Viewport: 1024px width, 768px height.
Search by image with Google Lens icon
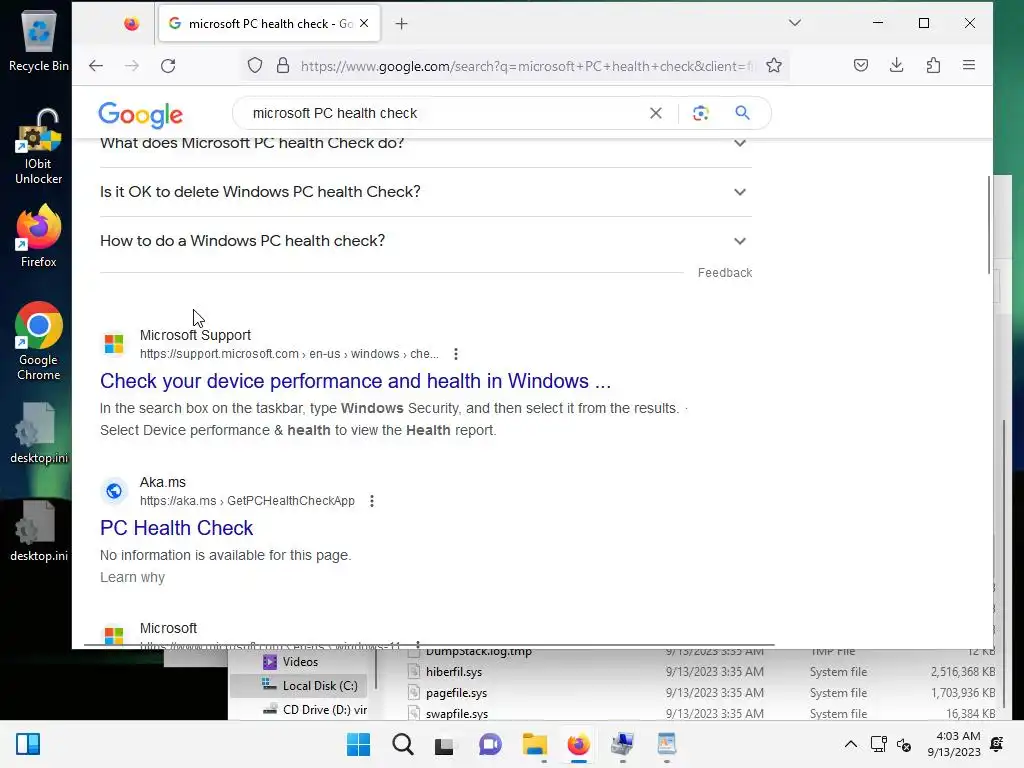click(701, 113)
